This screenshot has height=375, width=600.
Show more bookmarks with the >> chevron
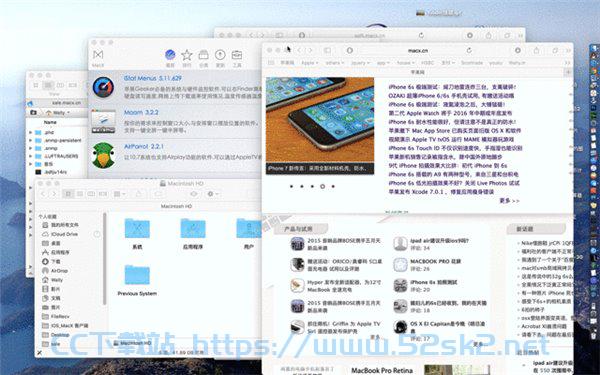(x=567, y=62)
